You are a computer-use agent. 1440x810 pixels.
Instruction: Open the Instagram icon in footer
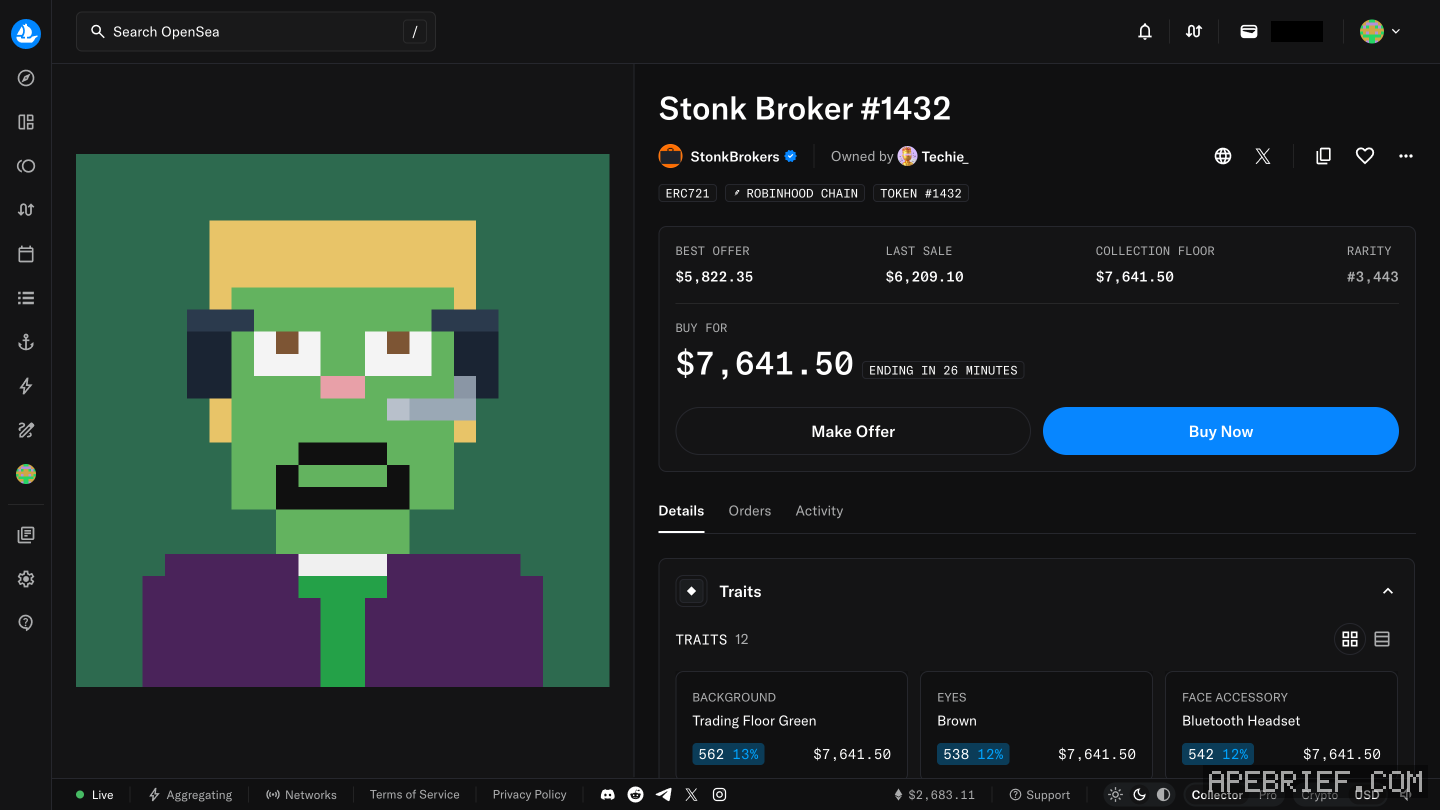[719, 795]
